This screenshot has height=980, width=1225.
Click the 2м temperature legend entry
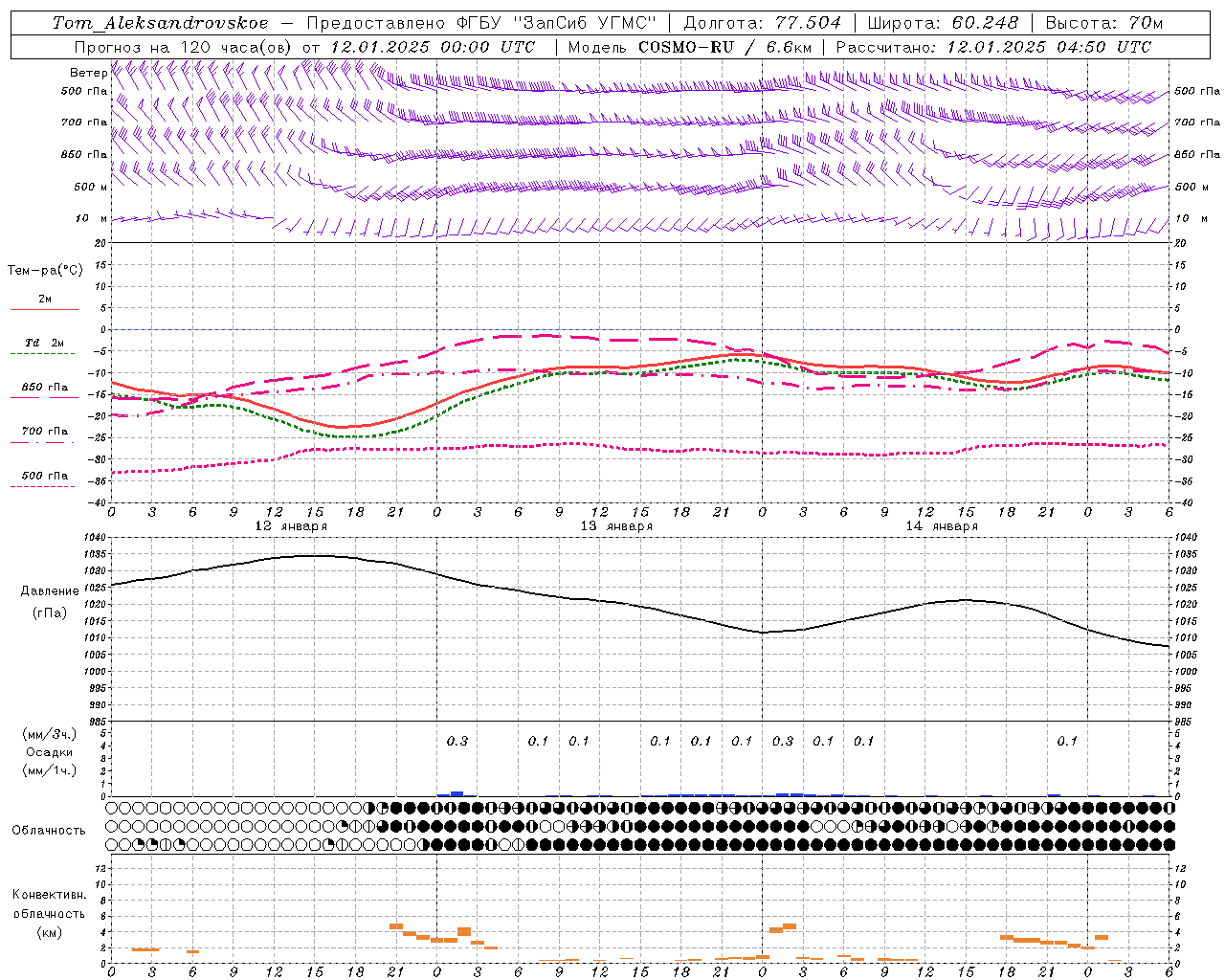click(45, 299)
